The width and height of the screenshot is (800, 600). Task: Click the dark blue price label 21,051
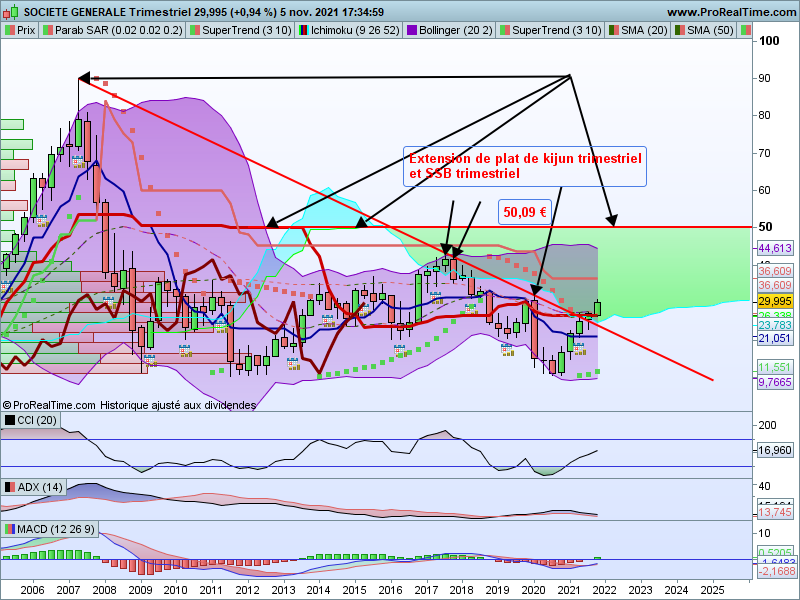tap(774, 338)
